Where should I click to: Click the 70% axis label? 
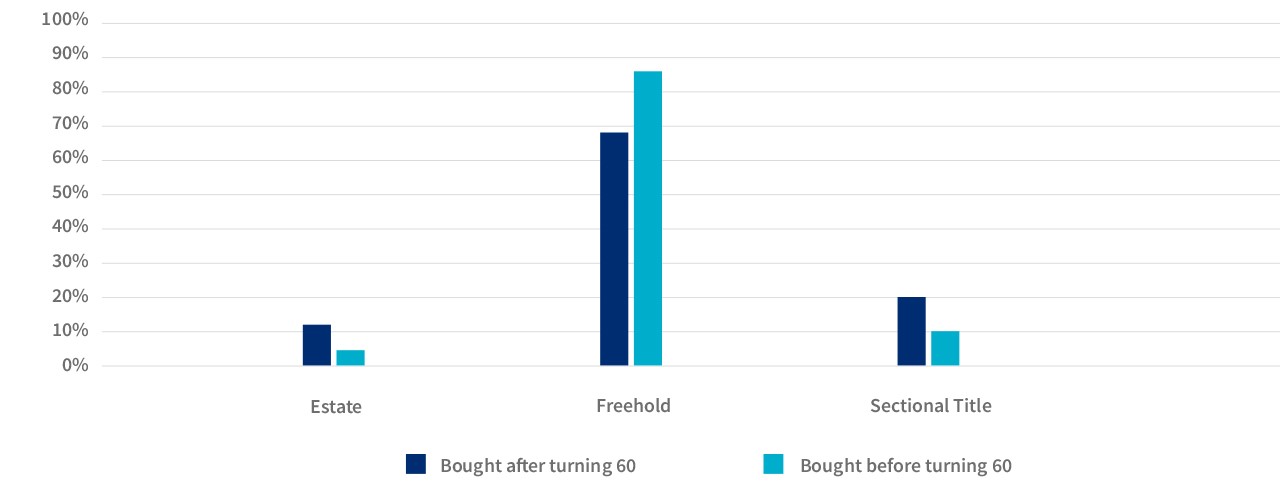coord(70,125)
